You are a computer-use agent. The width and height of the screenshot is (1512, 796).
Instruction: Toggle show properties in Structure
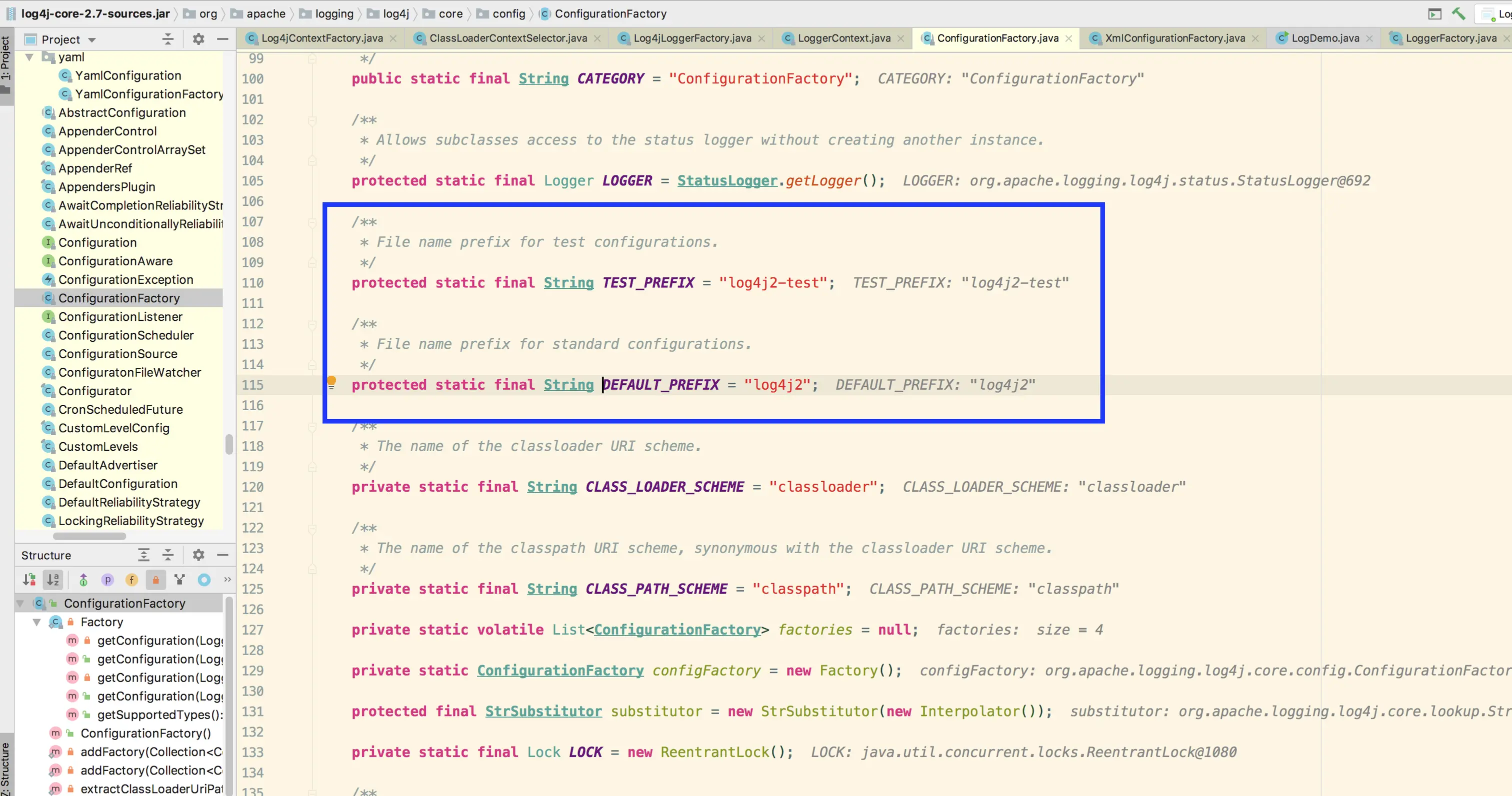[107, 580]
